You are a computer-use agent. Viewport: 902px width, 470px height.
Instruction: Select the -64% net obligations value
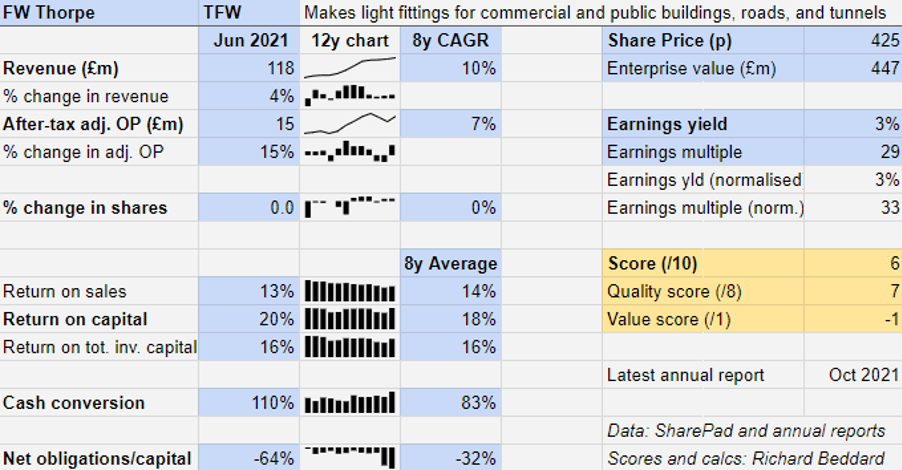[249, 458]
